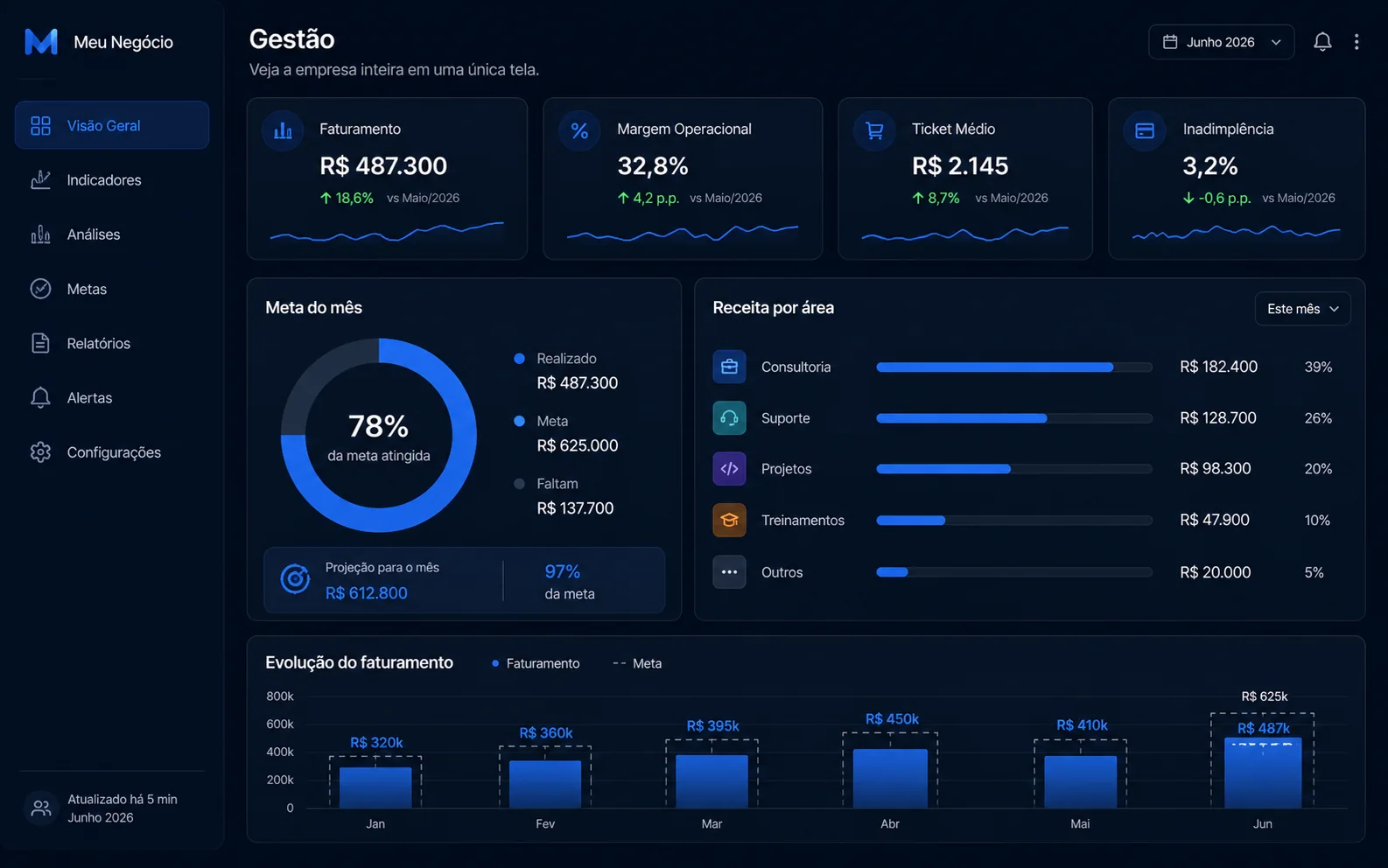Click the 78% goal donut chart
This screenshot has height=868, width=1388.
(379, 435)
